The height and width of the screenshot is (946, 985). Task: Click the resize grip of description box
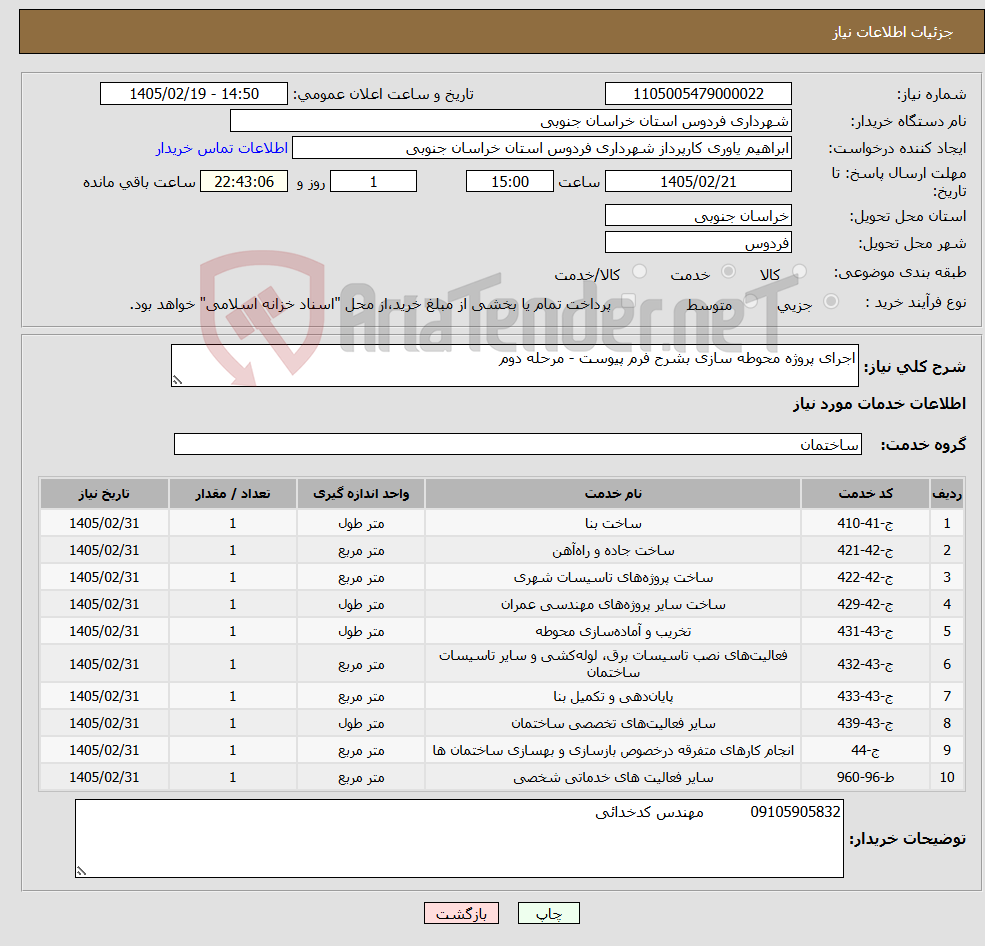(177, 380)
